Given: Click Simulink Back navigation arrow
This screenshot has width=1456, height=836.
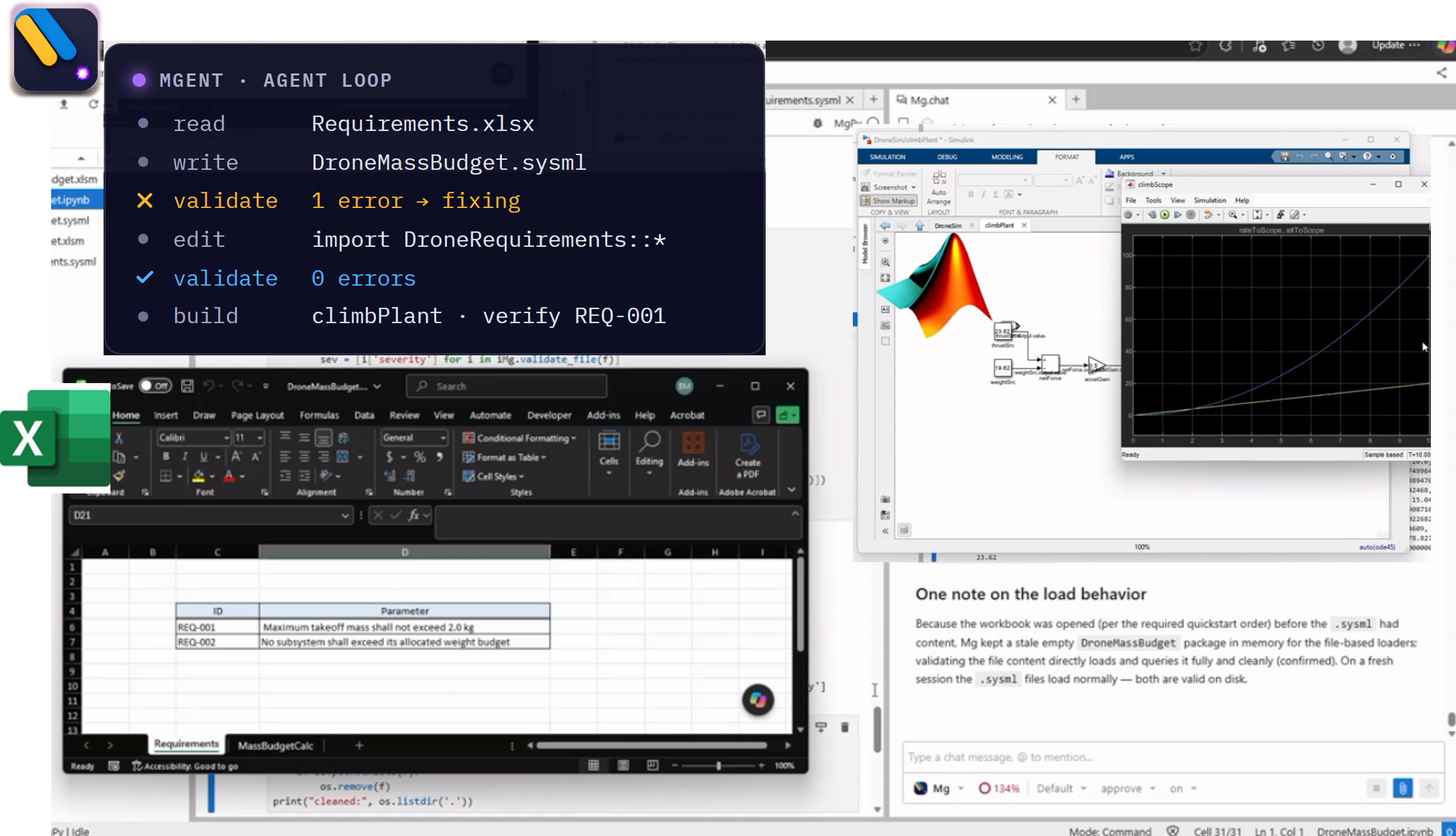Looking at the screenshot, I should tap(885, 226).
